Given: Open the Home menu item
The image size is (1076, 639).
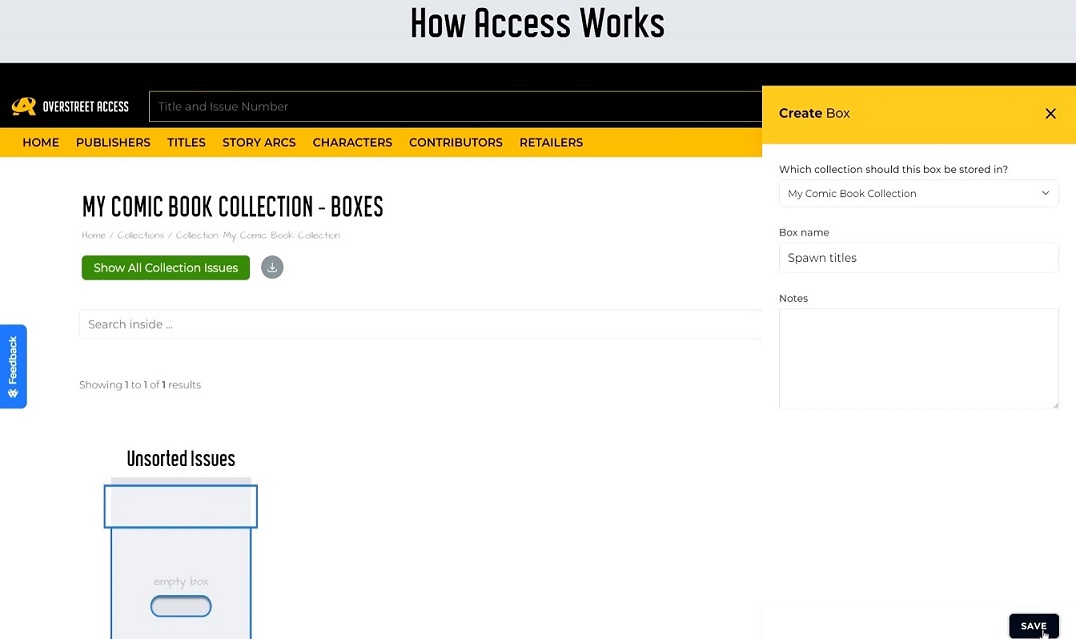Looking at the screenshot, I should 41,142.
